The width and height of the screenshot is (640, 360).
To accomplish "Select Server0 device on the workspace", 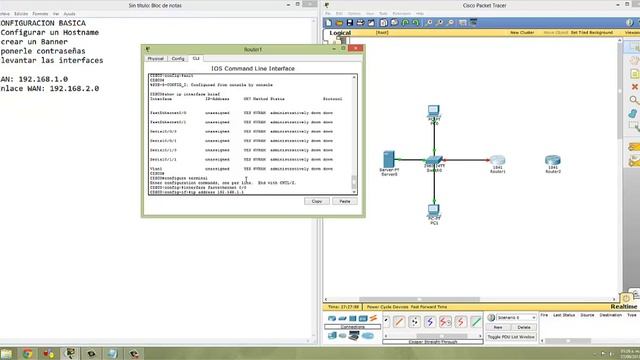I will (389, 159).
